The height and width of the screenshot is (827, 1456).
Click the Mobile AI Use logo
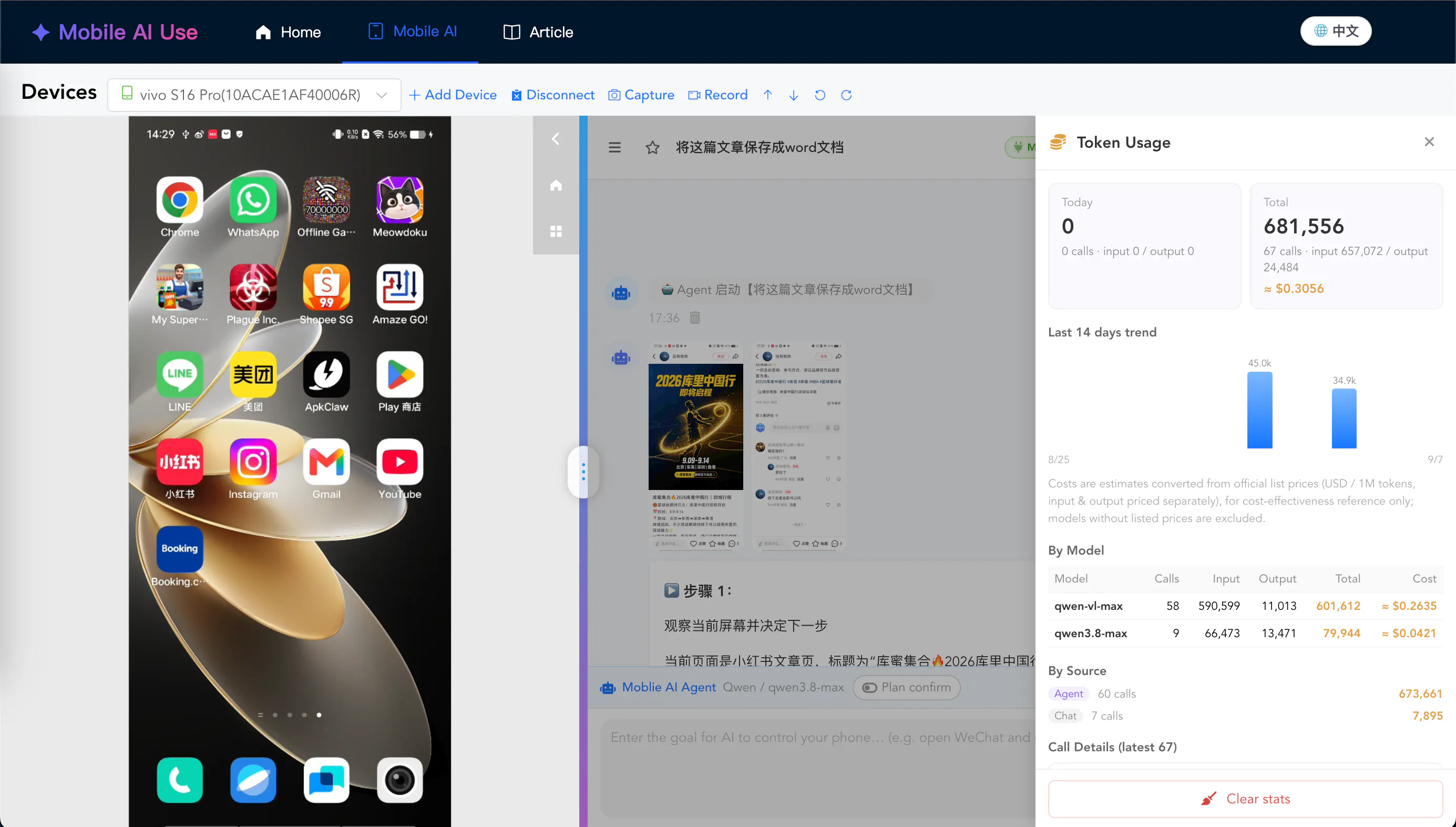pyautogui.click(x=115, y=32)
